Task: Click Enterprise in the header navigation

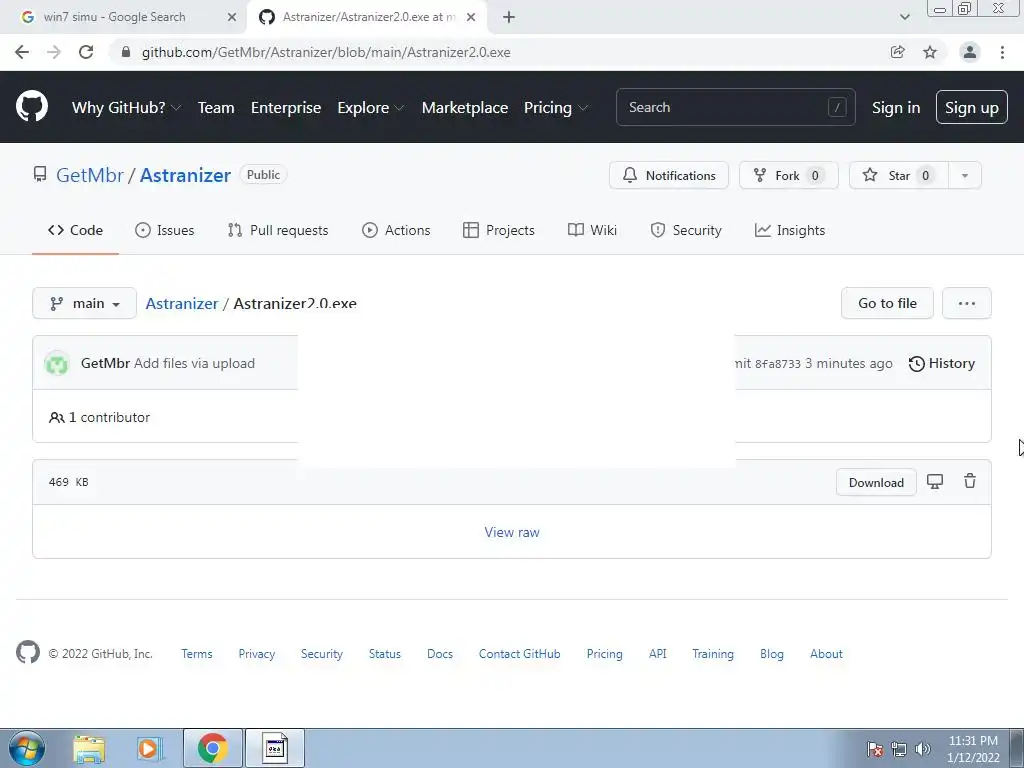Action: pos(286,108)
